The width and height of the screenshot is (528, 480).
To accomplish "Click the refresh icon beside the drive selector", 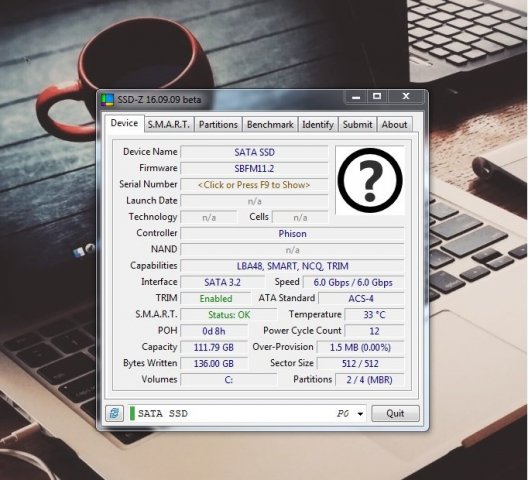I will click(x=114, y=413).
